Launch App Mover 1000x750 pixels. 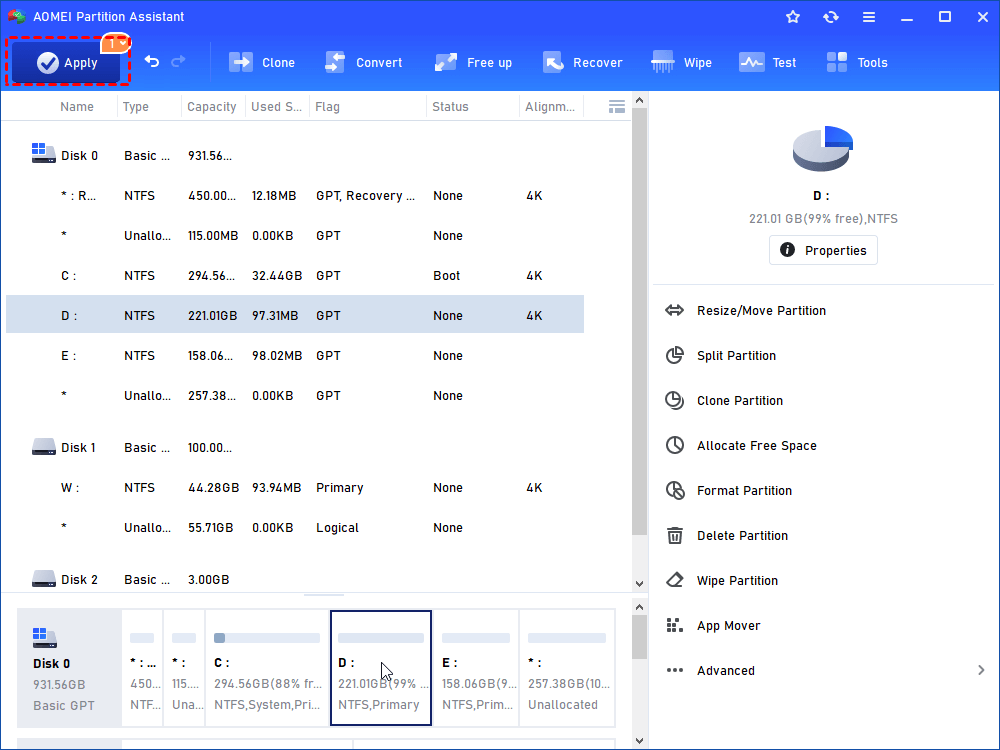click(713, 626)
